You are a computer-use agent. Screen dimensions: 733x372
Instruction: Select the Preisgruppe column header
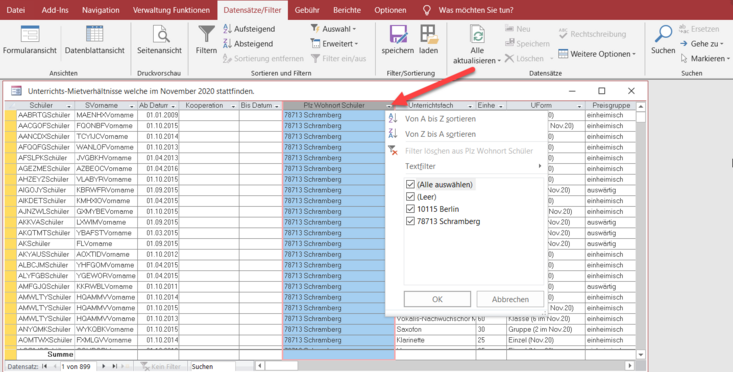coord(611,106)
